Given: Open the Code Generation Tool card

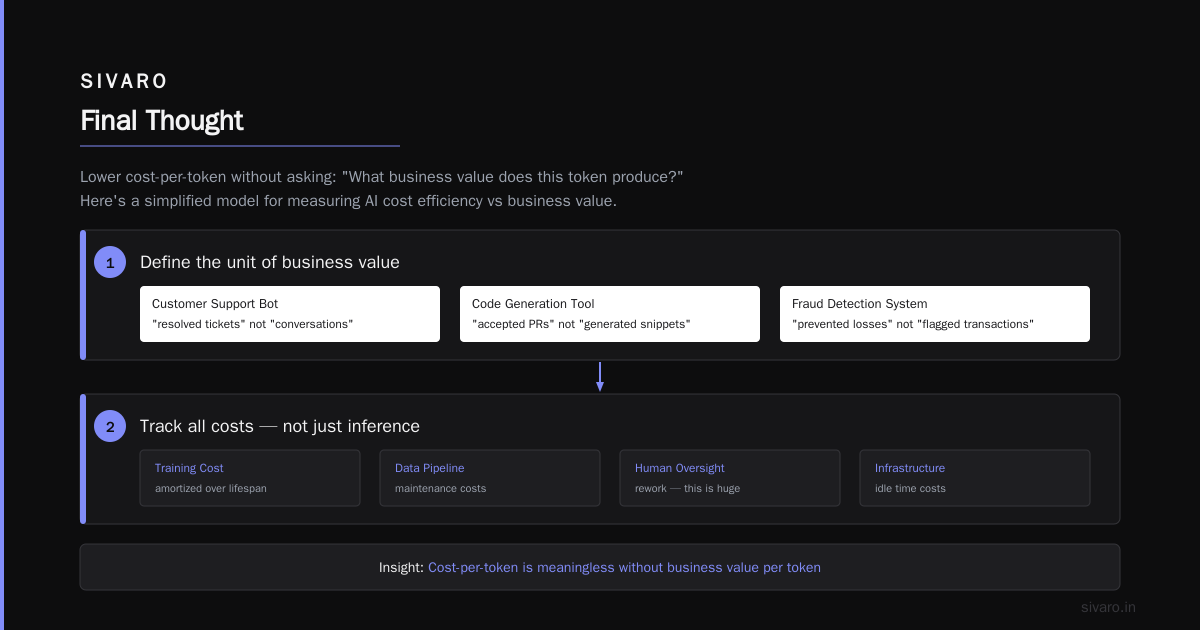Looking at the screenshot, I should (610, 314).
